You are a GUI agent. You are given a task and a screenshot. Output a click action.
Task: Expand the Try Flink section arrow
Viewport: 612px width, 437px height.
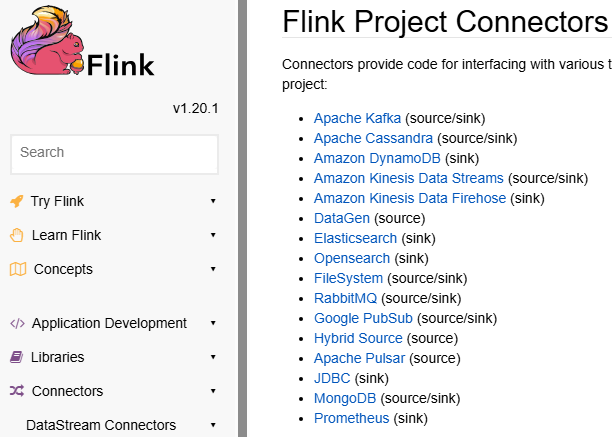213,201
